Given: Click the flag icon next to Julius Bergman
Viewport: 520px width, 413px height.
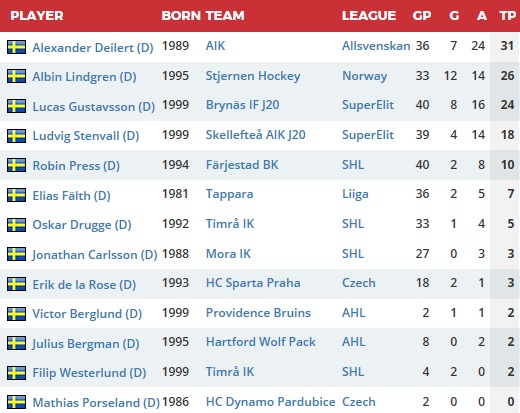Looking at the screenshot, I should coord(16,343).
